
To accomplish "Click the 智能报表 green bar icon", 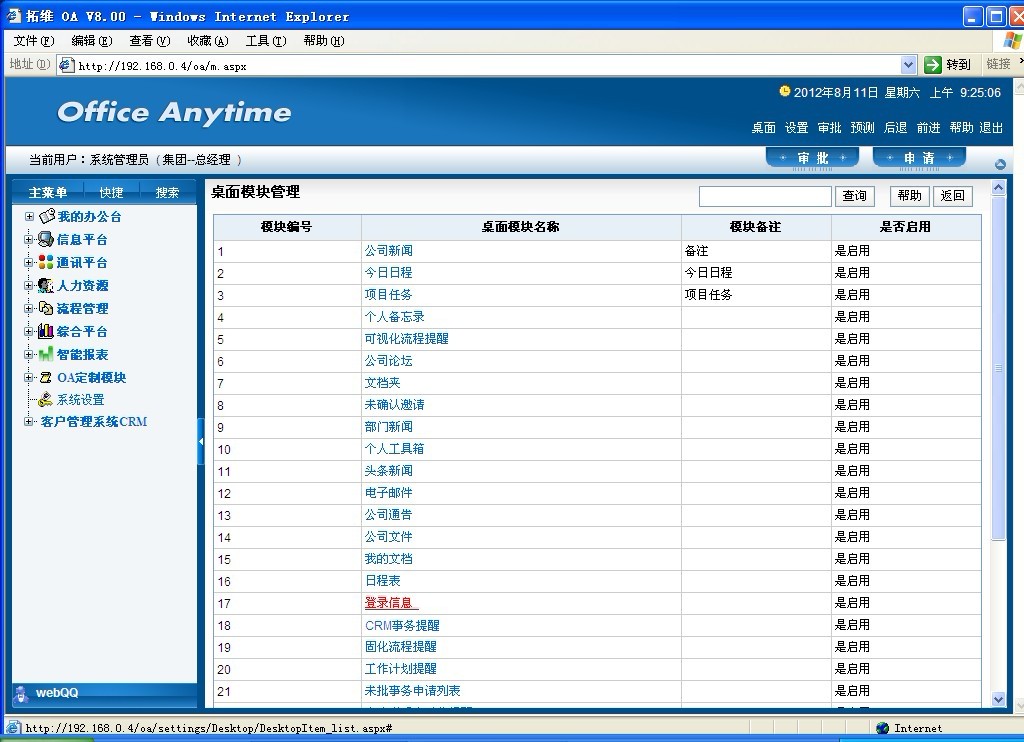I will (46, 354).
